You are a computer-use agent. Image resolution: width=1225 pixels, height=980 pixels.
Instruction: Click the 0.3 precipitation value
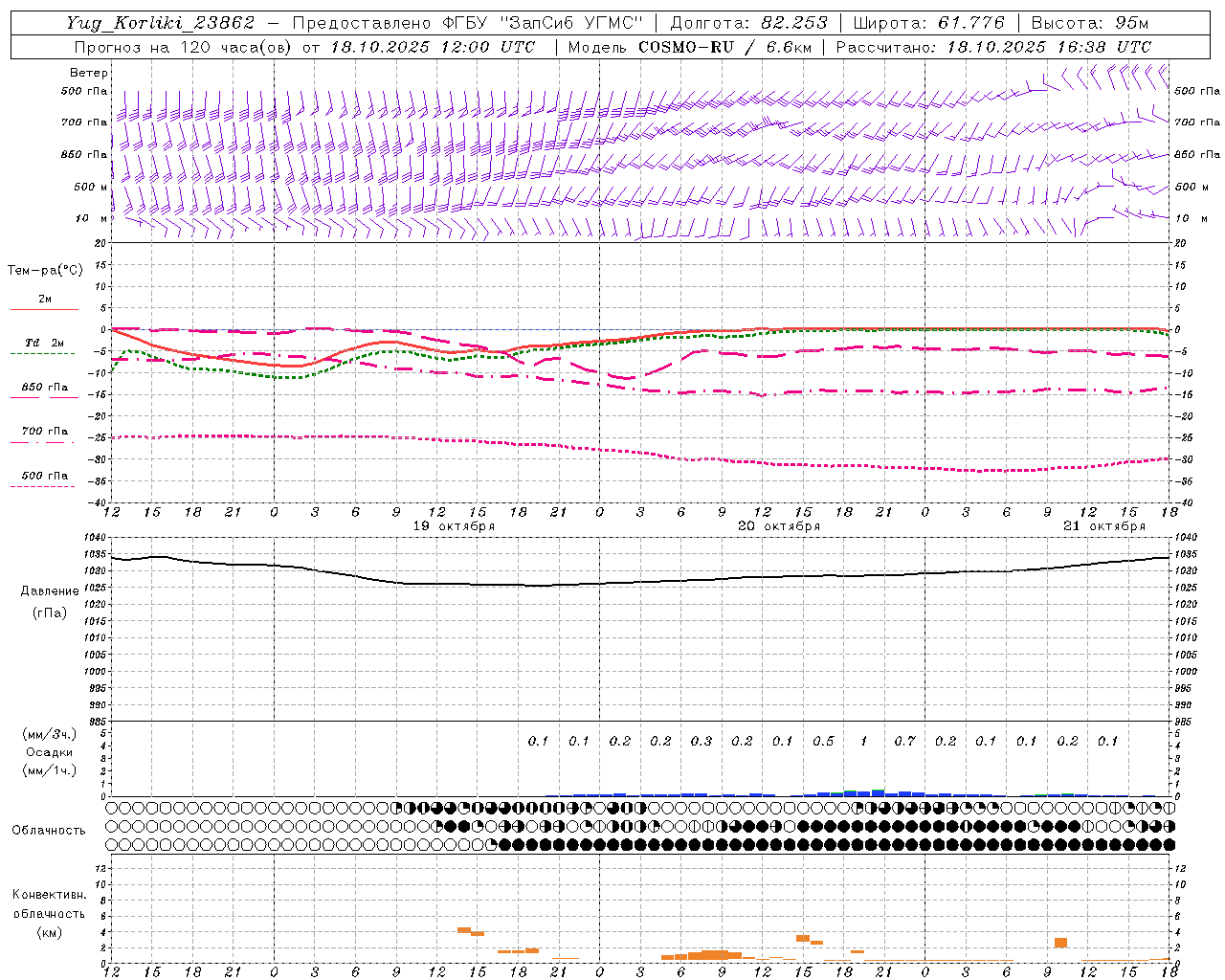tap(702, 741)
